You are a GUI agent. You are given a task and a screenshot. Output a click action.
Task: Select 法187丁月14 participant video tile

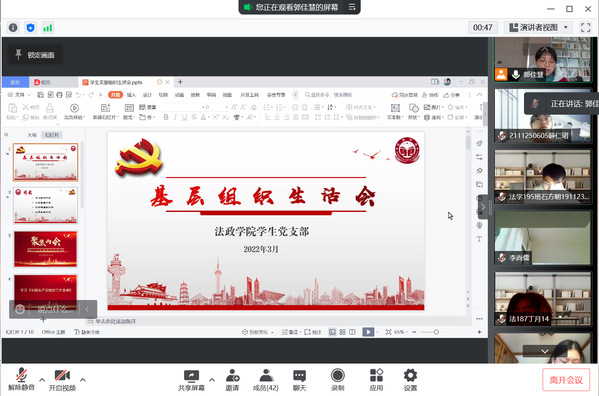pos(542,299)
